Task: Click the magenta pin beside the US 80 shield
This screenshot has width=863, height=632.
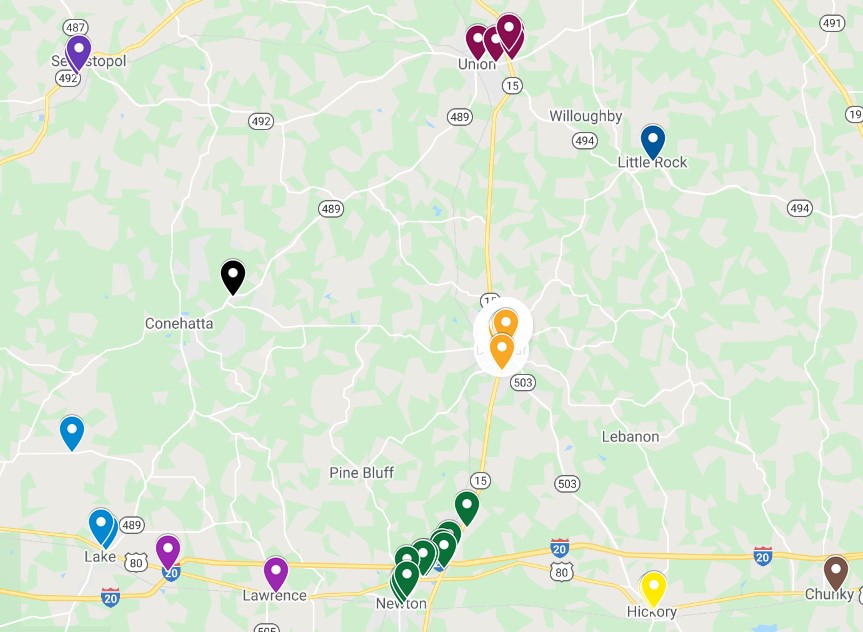Action: [x=168, y=552]
